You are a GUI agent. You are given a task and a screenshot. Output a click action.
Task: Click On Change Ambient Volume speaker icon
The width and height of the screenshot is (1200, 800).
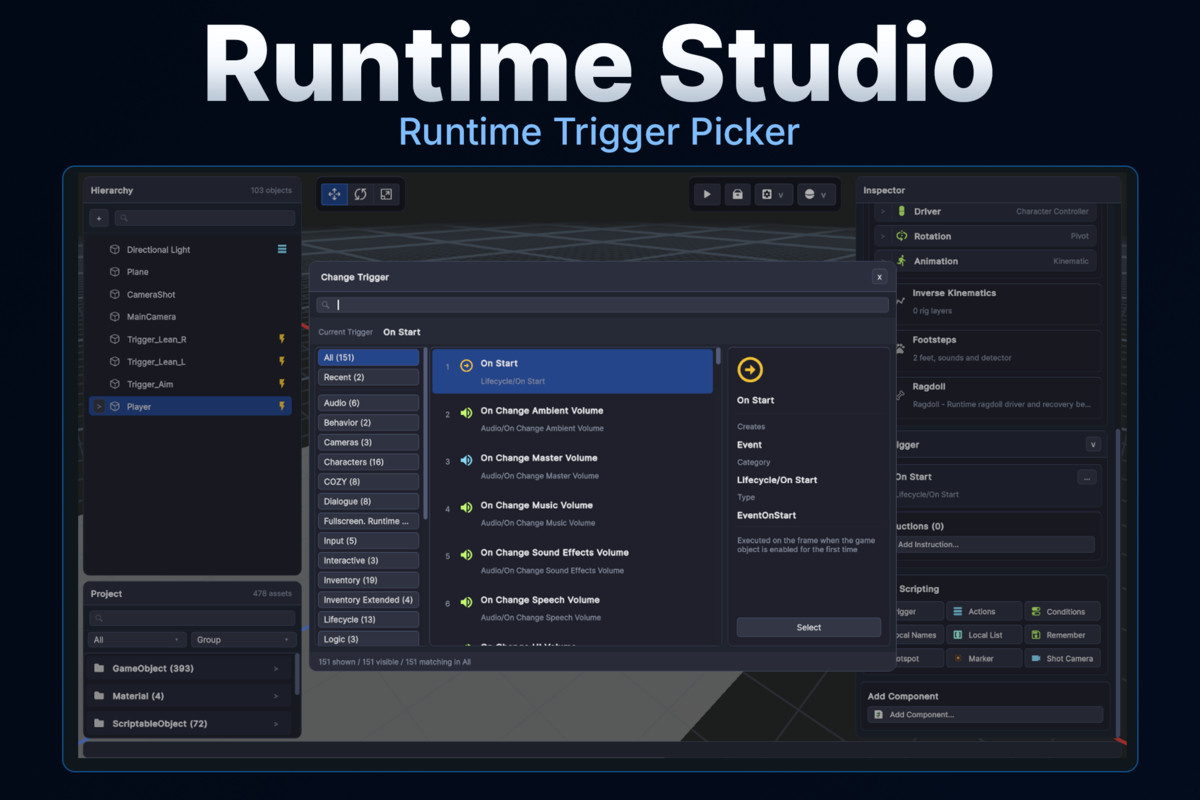point(466,413)
